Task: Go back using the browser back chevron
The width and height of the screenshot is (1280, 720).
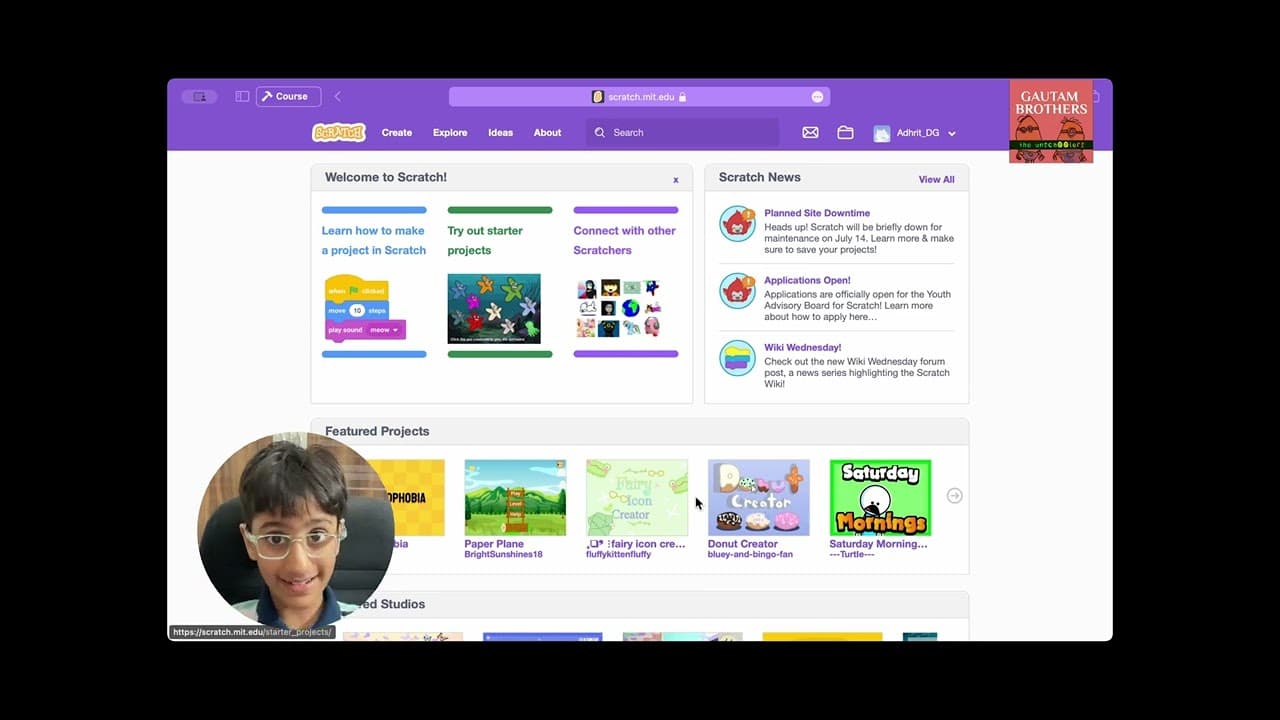Action: [x=338, y=97]
